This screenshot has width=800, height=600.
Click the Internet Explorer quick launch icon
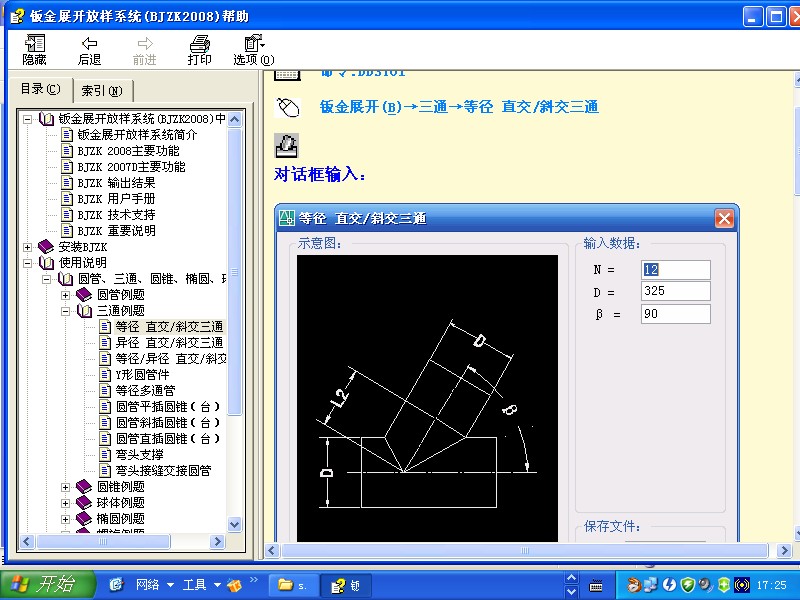(116, 585)
